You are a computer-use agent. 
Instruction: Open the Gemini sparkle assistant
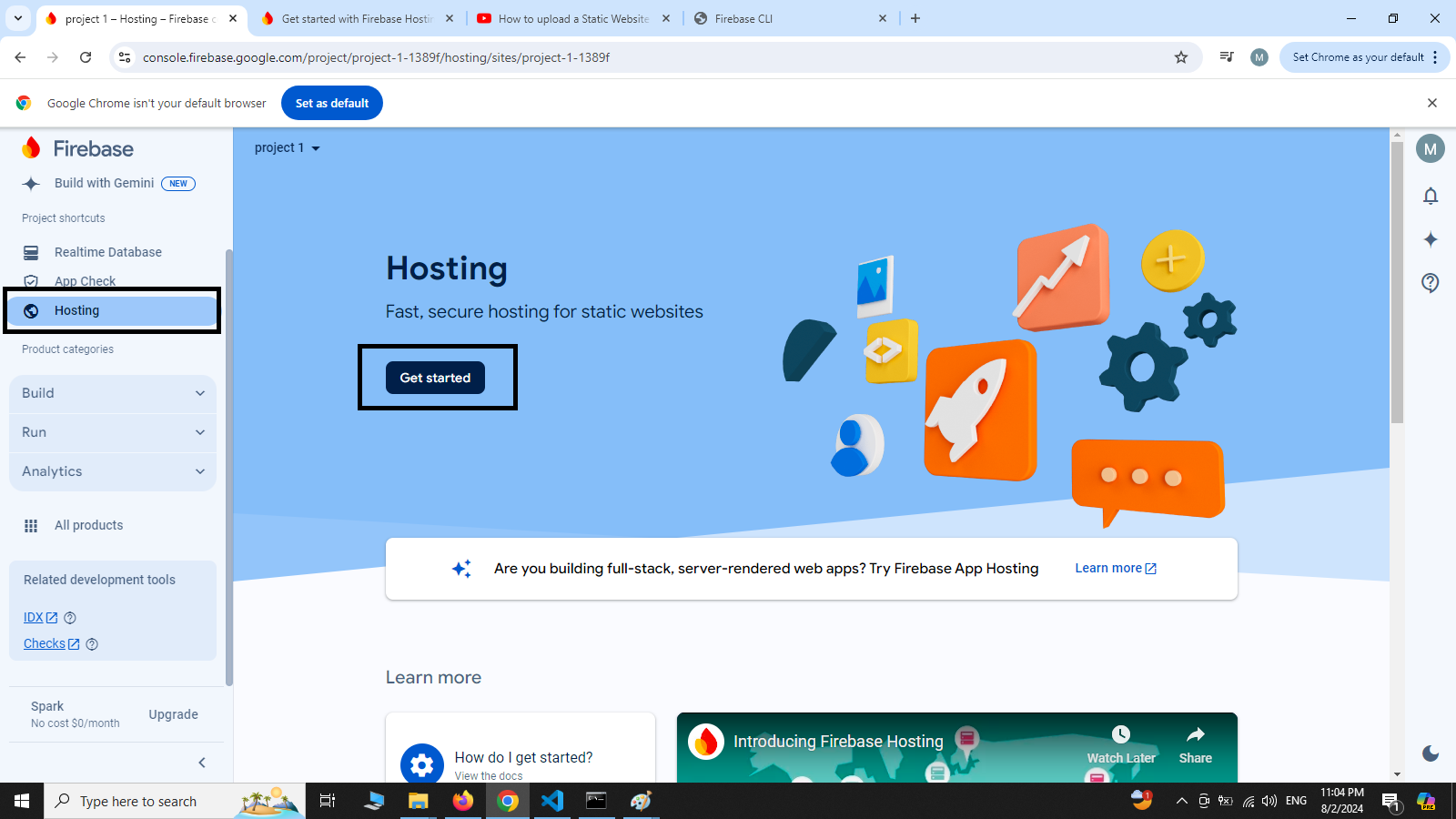click(1431, 239)
